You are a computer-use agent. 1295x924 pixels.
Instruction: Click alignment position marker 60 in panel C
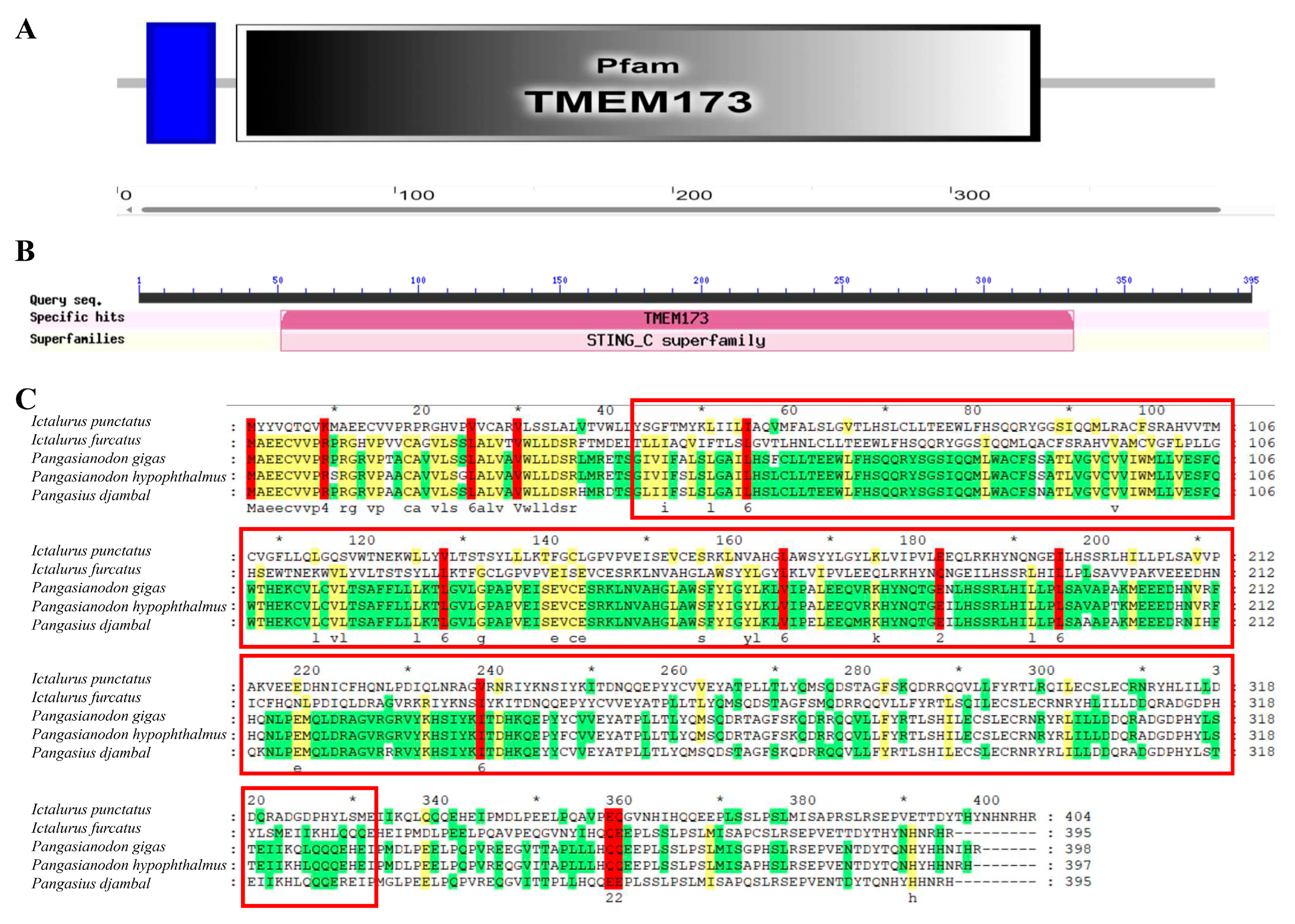[x=788, y=410]
